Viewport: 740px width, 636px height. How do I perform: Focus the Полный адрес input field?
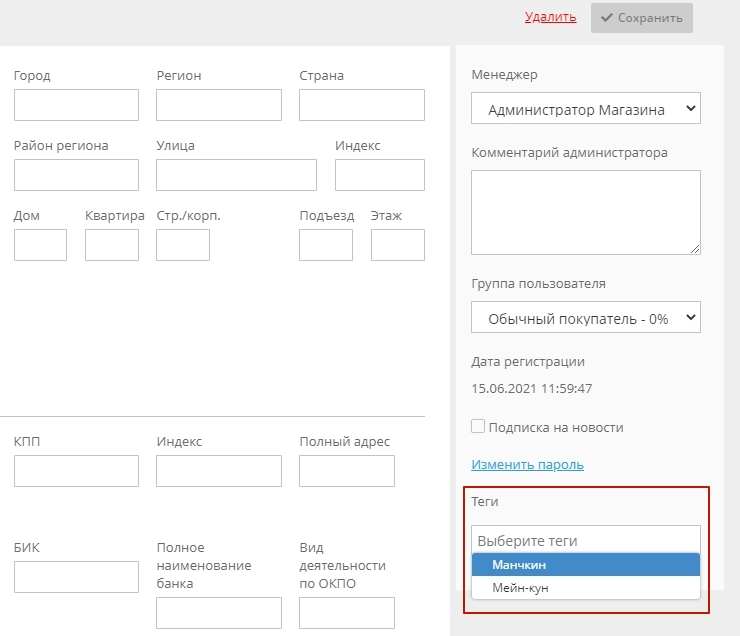(x=347, y=471)
